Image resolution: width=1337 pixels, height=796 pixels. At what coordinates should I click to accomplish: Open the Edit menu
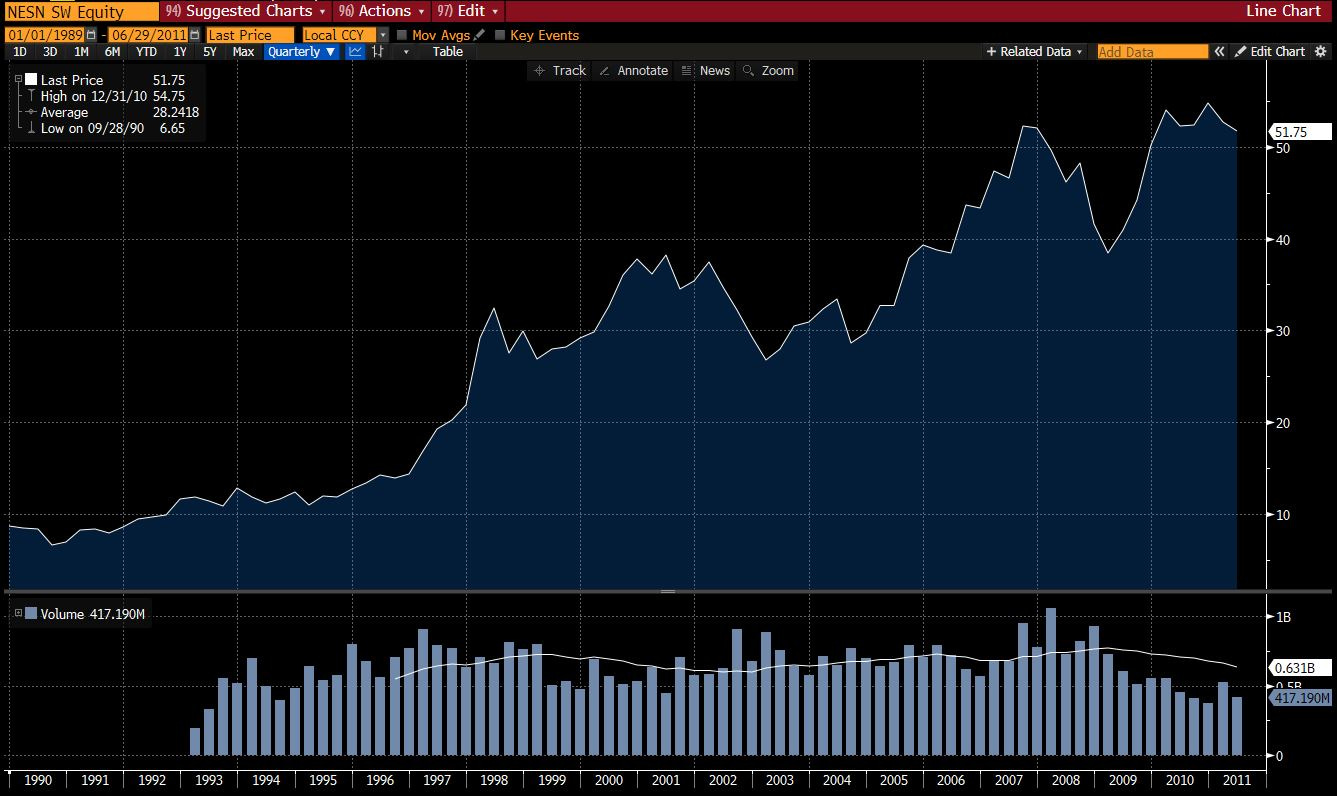click(467, 11)
